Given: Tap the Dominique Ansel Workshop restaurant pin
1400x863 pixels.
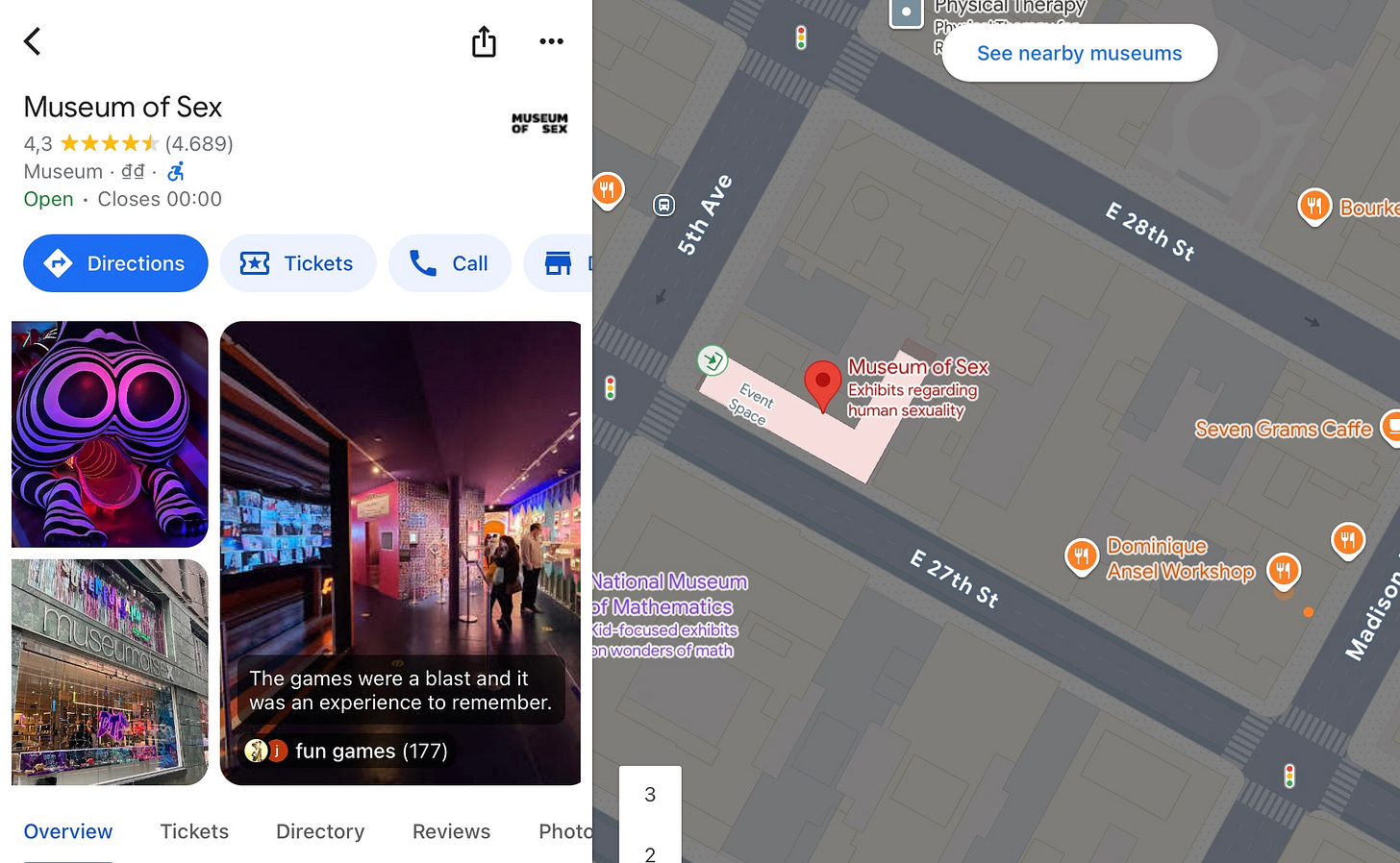Looking at the screenshot, I should click(1082, 556).
